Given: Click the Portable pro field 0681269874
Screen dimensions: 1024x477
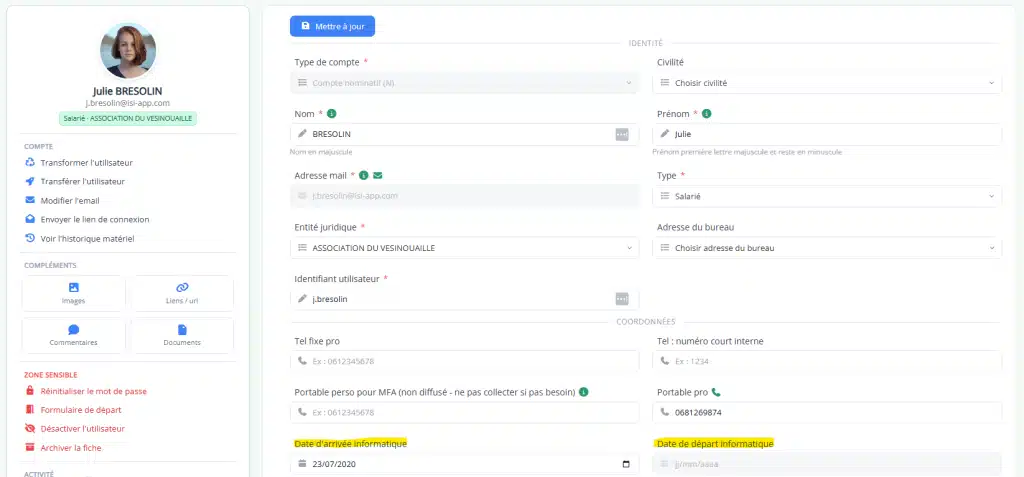Looking at the screenshot, I should (x=827, y=412).
